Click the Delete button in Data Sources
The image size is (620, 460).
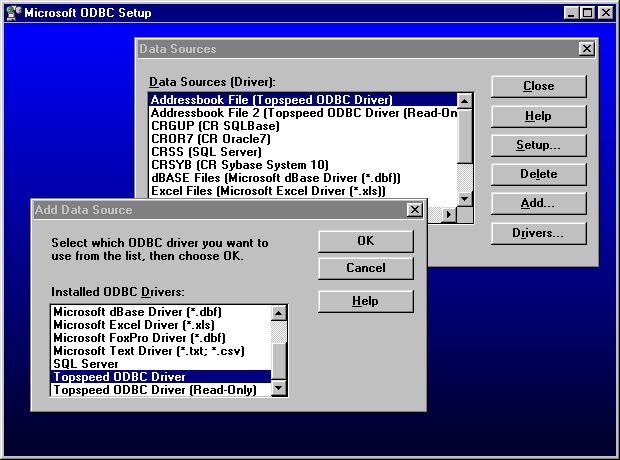click(539, 174)
